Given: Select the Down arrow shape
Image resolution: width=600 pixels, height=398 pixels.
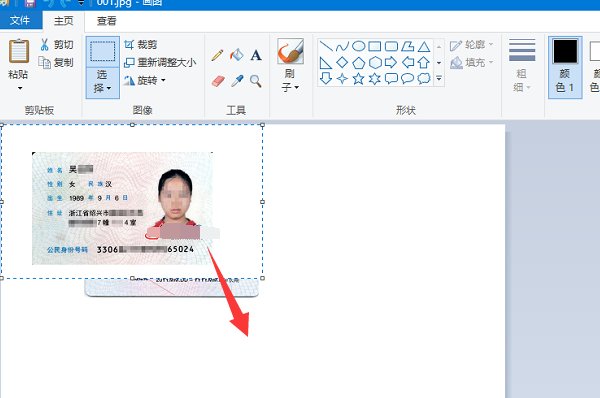Looking at the screenshot, I should click(x=326, y=78).
